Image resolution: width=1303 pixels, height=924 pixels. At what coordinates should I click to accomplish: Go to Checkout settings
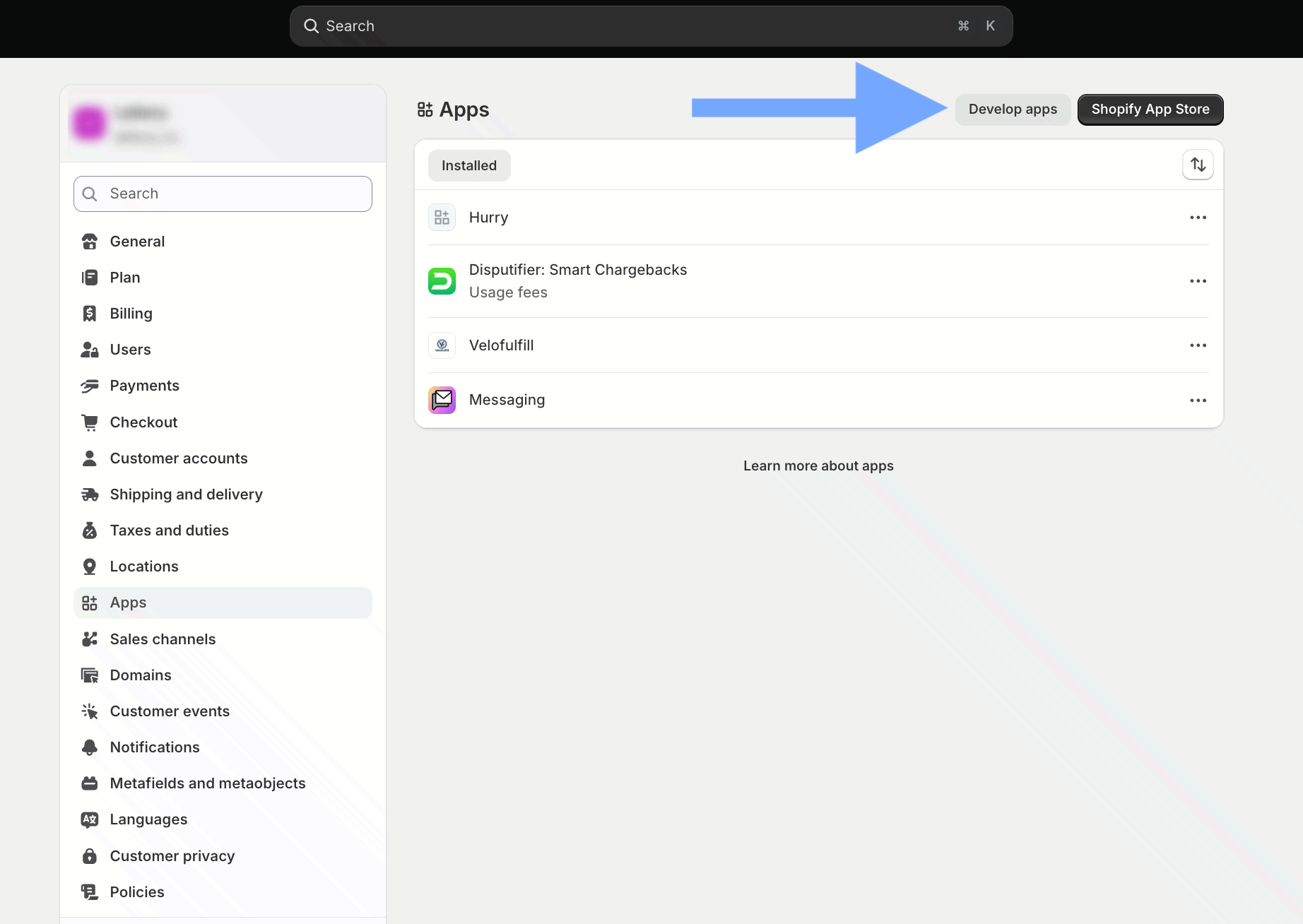[x=223, y=422]
